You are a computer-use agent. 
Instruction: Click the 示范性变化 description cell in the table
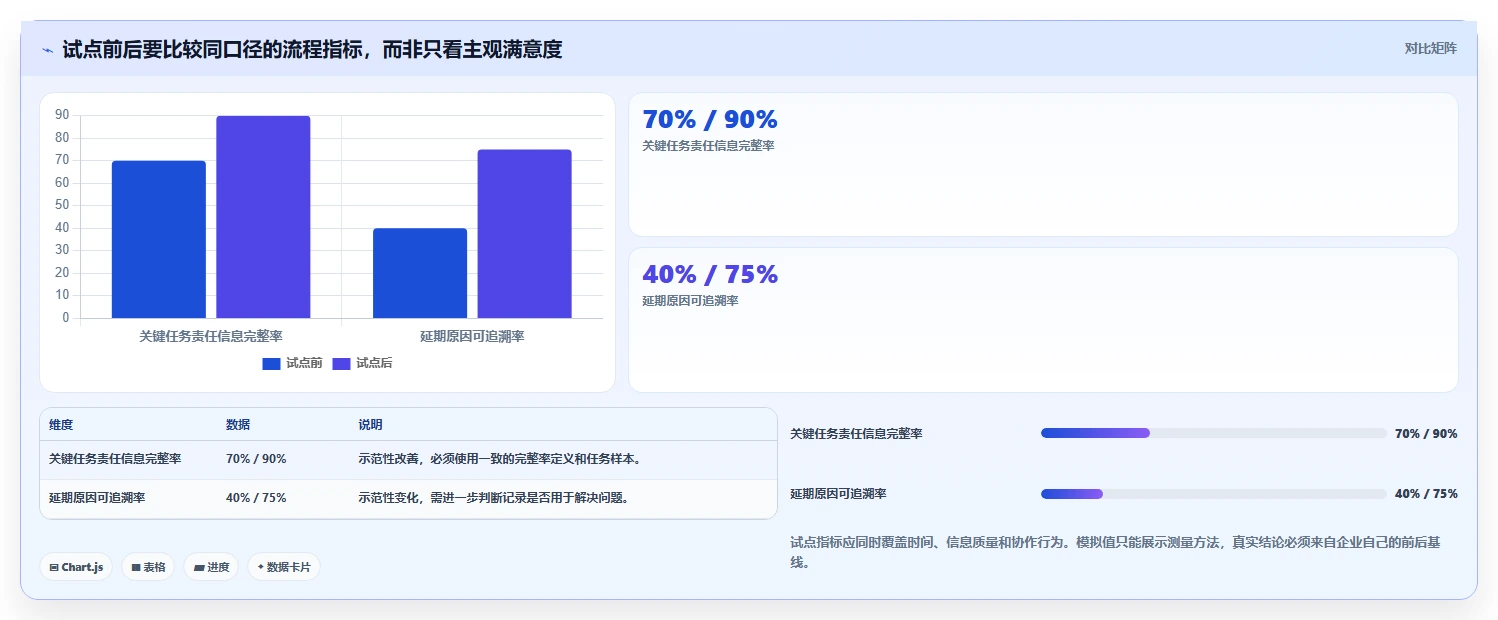(494, 498)
